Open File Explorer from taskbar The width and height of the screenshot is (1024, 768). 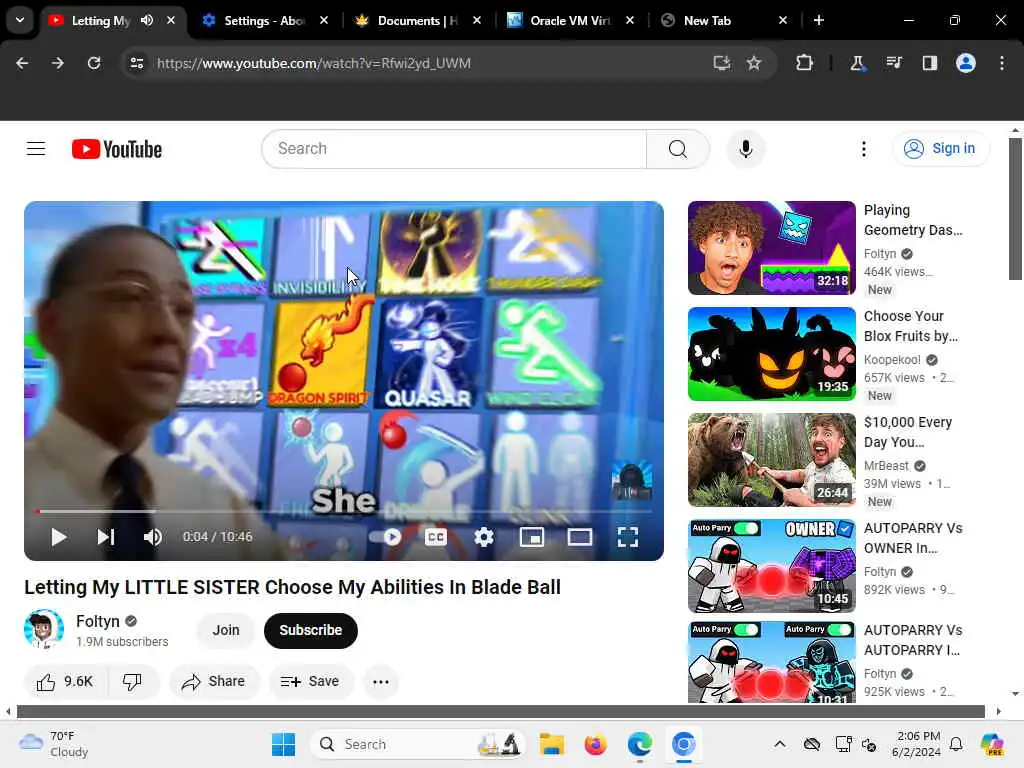click(552, 744)
